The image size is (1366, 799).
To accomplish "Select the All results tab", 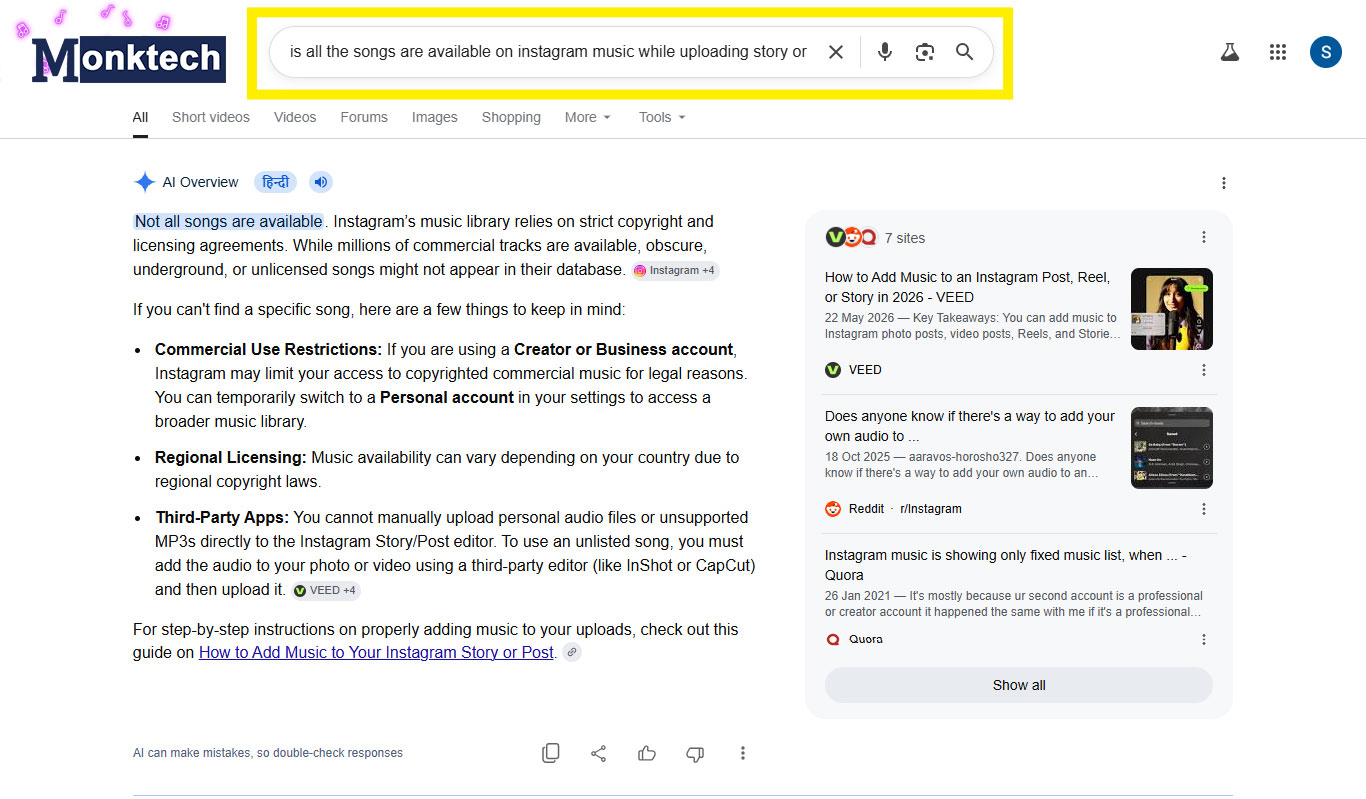I will pyautogui.click(x=140, y=117).
